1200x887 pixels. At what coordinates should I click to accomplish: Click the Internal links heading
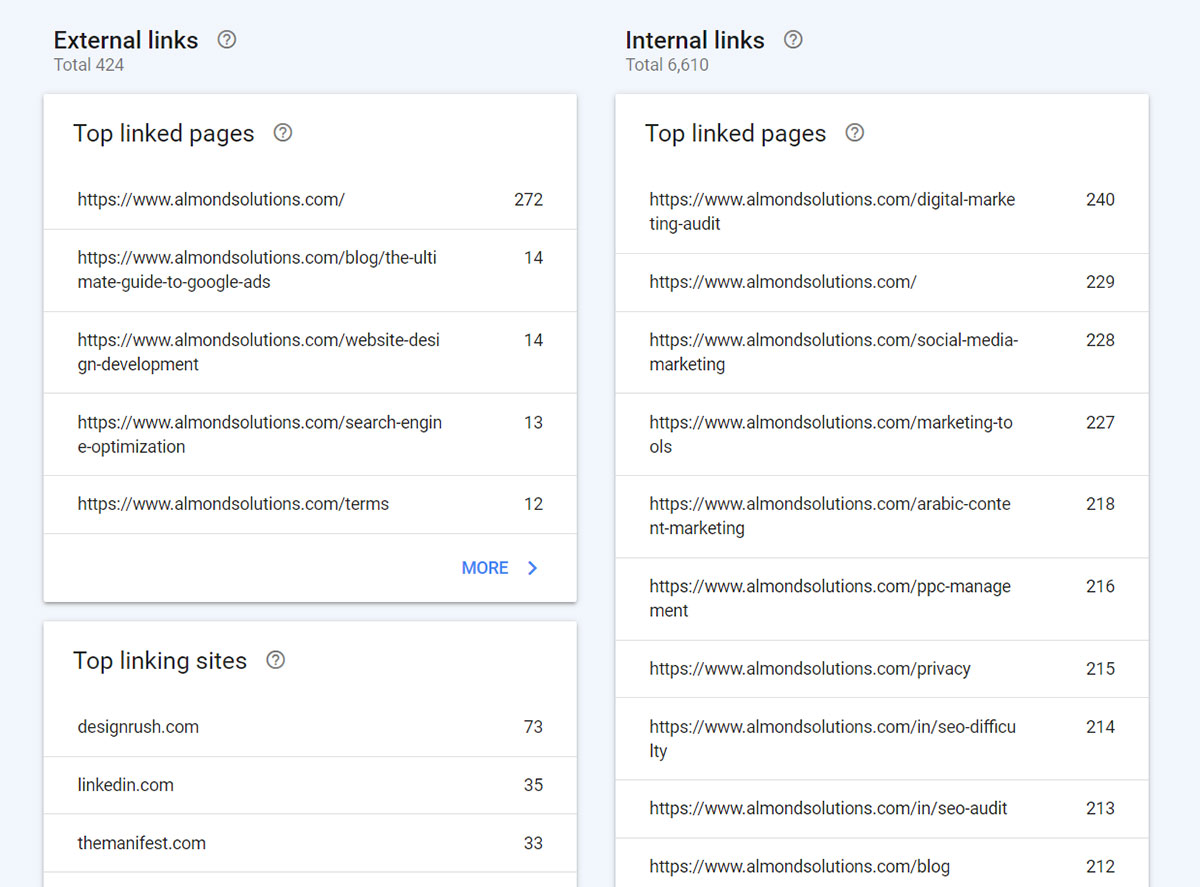click(x=695, y=40)
